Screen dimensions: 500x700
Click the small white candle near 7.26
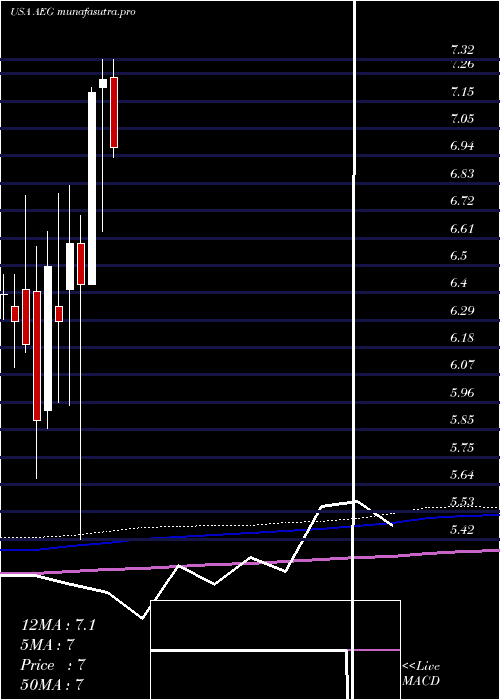click(103, 83)
